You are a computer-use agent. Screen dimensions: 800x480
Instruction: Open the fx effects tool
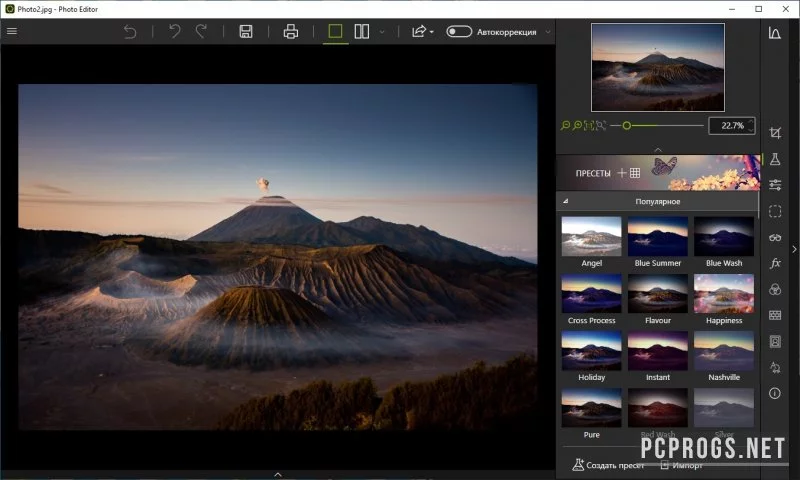pos(775,263)
